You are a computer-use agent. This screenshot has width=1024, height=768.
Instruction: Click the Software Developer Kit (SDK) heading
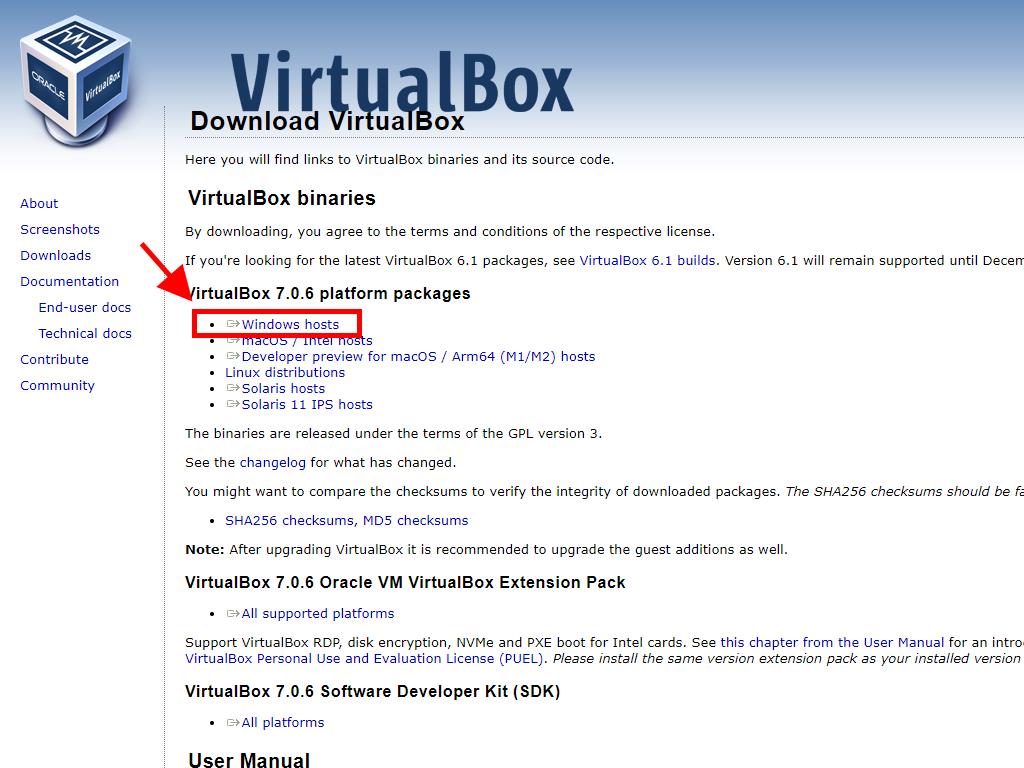[x=373, y=692]
